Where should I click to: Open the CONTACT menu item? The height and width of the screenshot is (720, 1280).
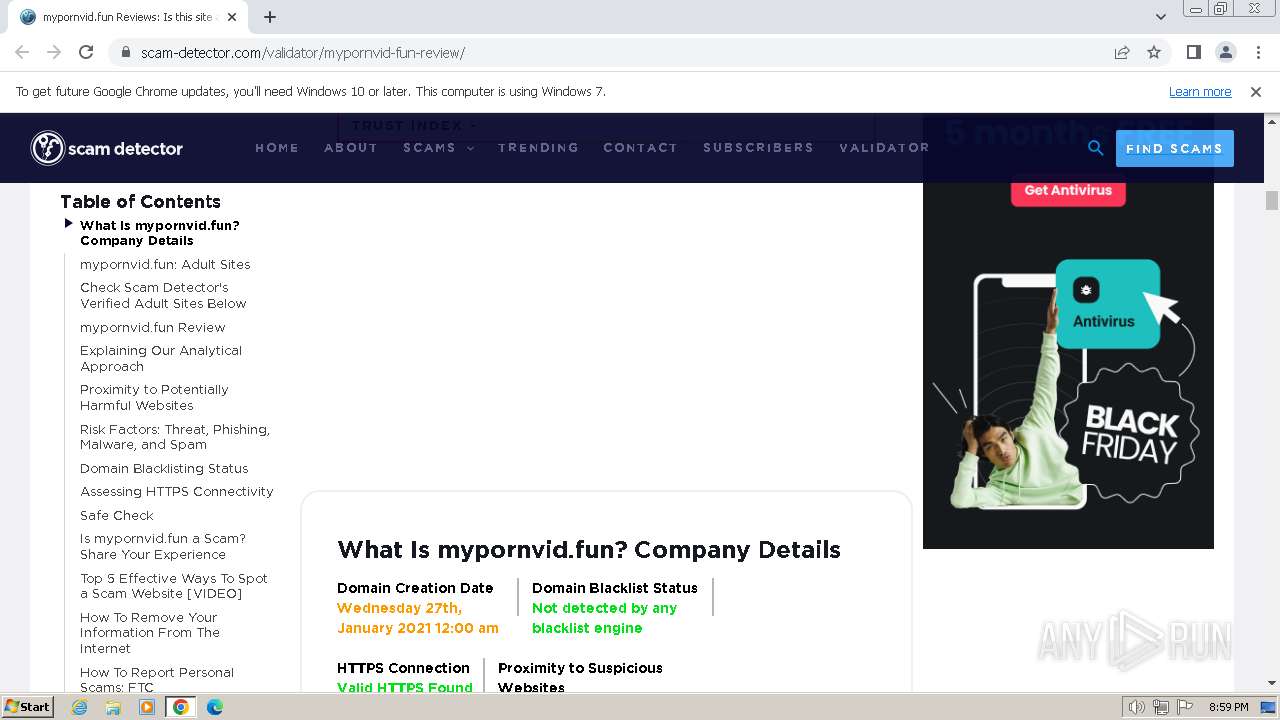pyautogui.click(x=640, y=147)
